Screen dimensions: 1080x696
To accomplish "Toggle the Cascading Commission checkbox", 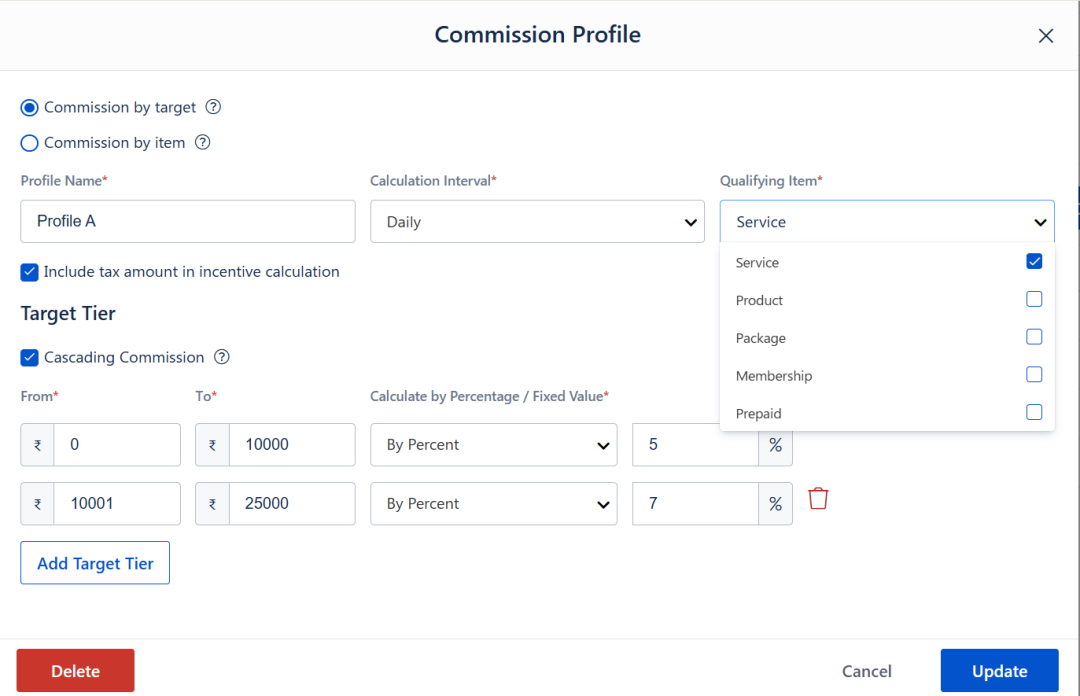I will (30, 357).
